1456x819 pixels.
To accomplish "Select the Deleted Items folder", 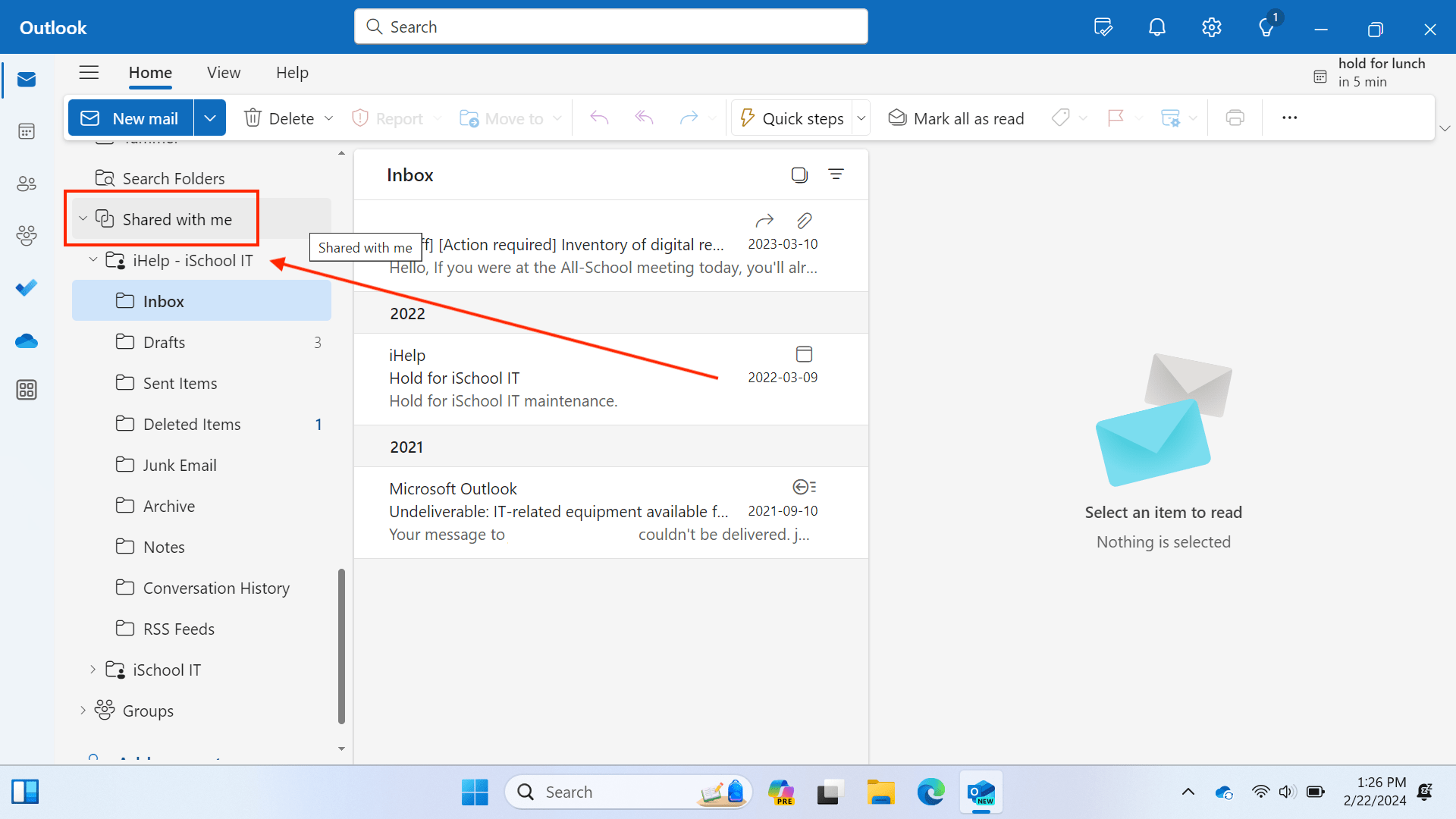I will tap(202, 424).
